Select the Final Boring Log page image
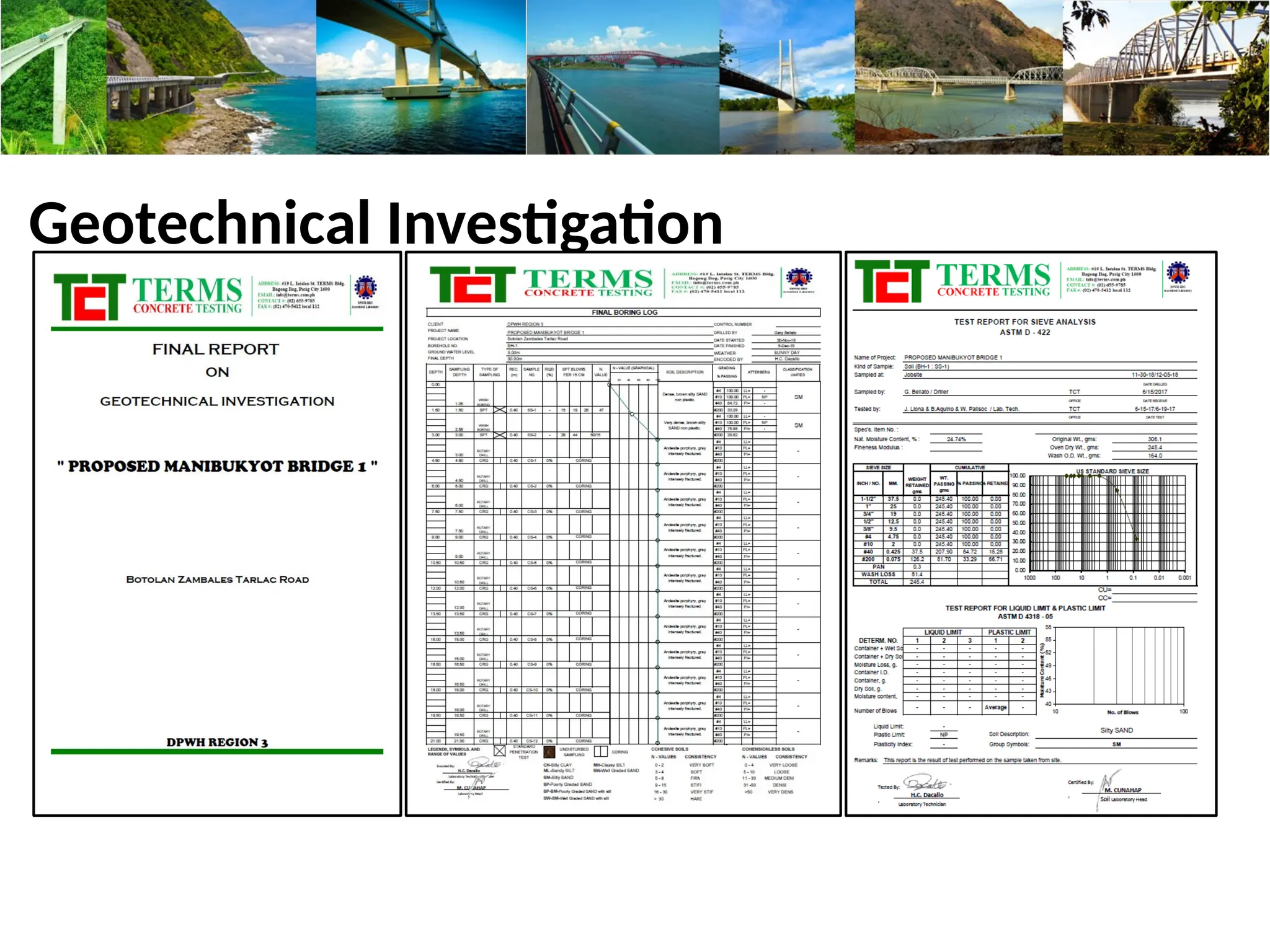The height and width of the screenshot is (952, 1270). click(623, 534)
